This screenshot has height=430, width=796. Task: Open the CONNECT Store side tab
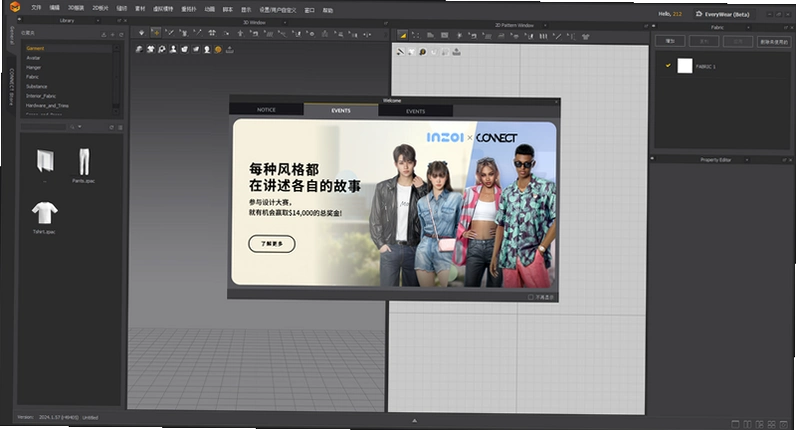12,87
